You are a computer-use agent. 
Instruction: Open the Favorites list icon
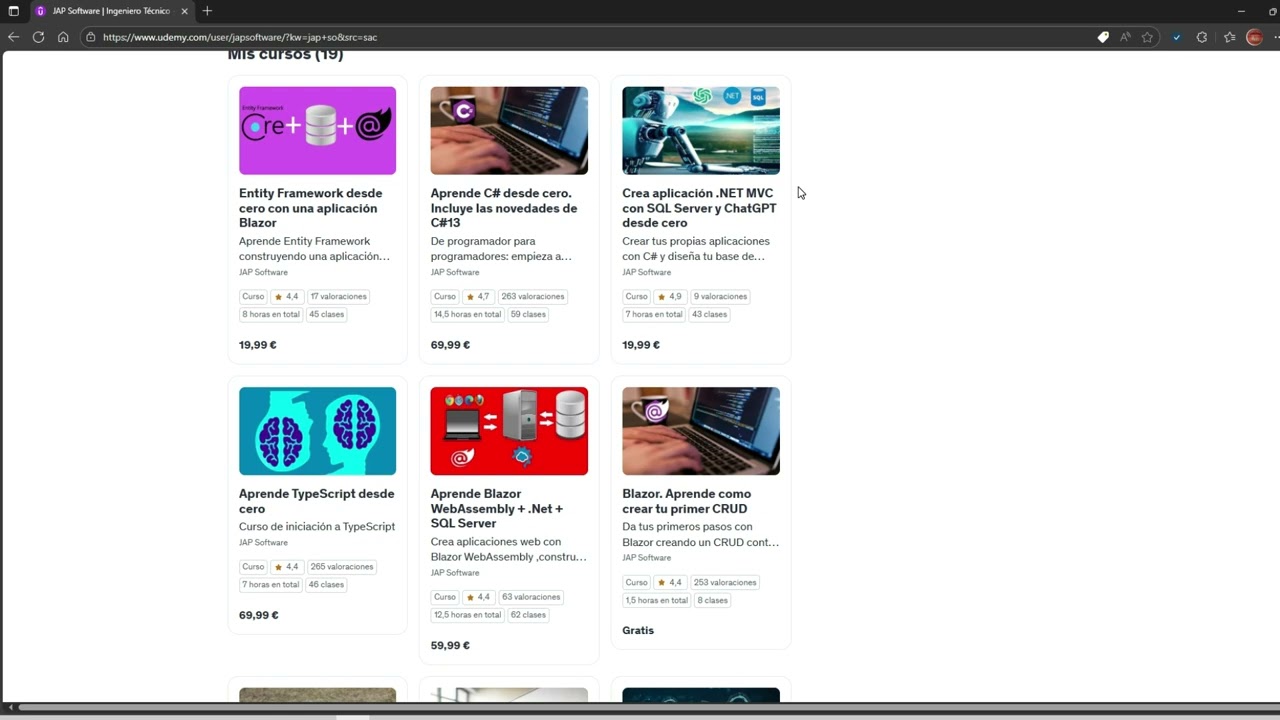click(1229, 37)
